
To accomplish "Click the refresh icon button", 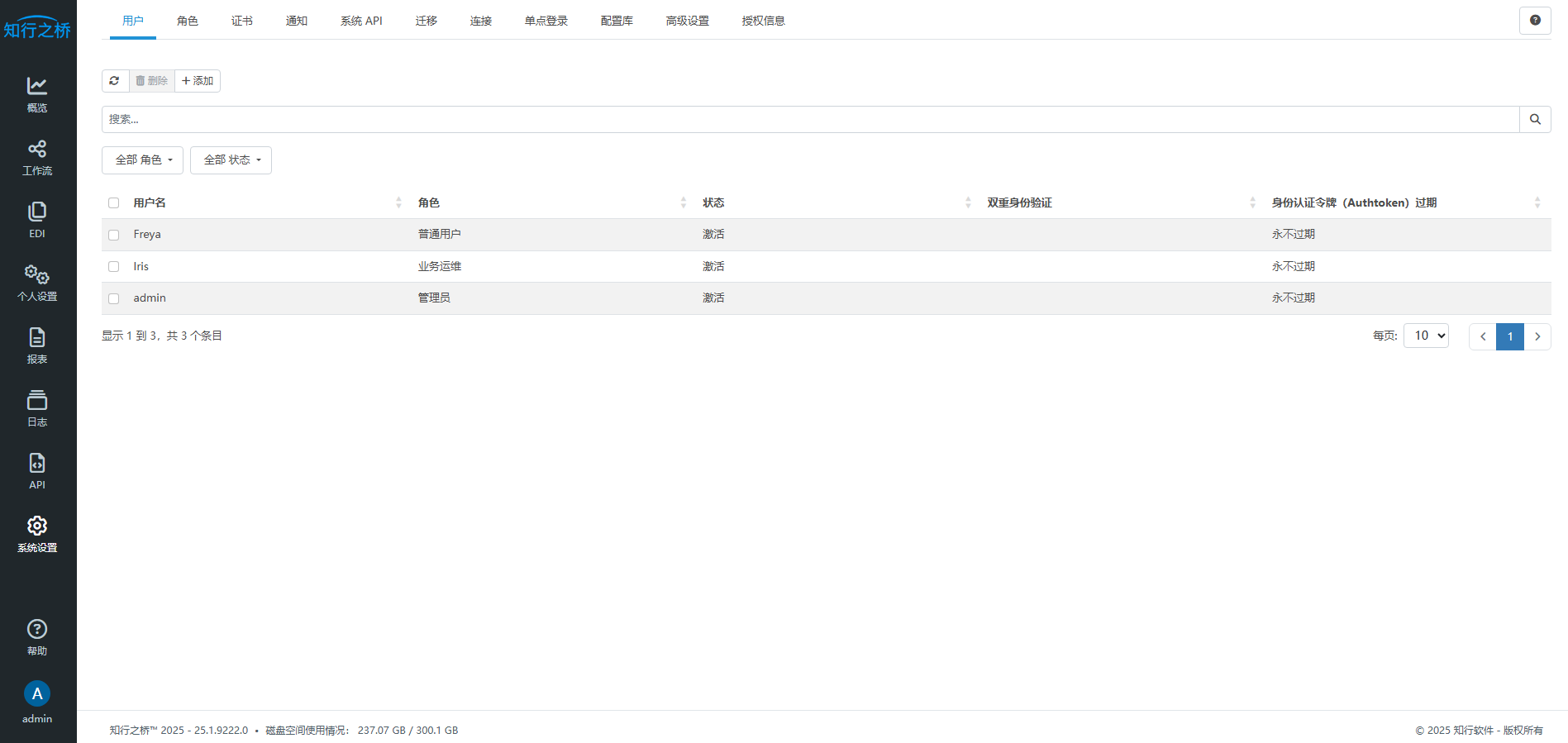I will 115,81.
